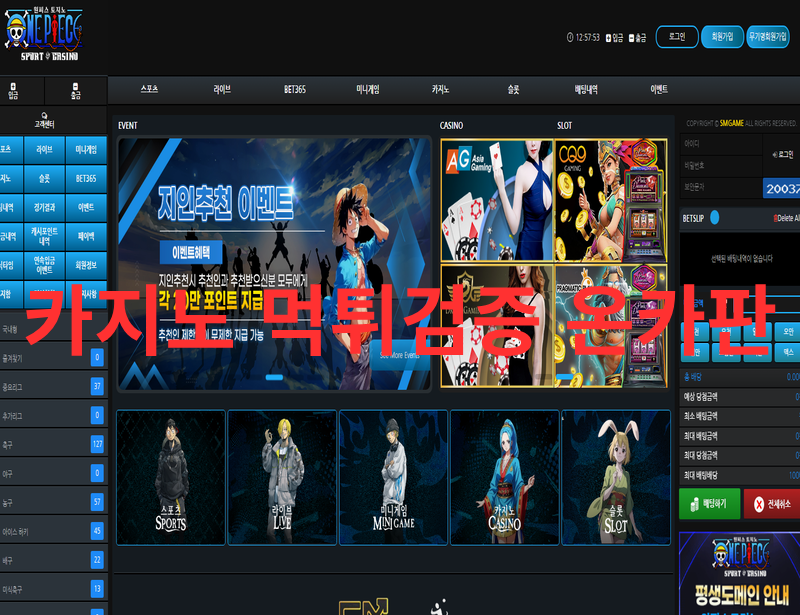
Task: Open 캐시포인트 내역 tile
Action: (x=44, y=236)
